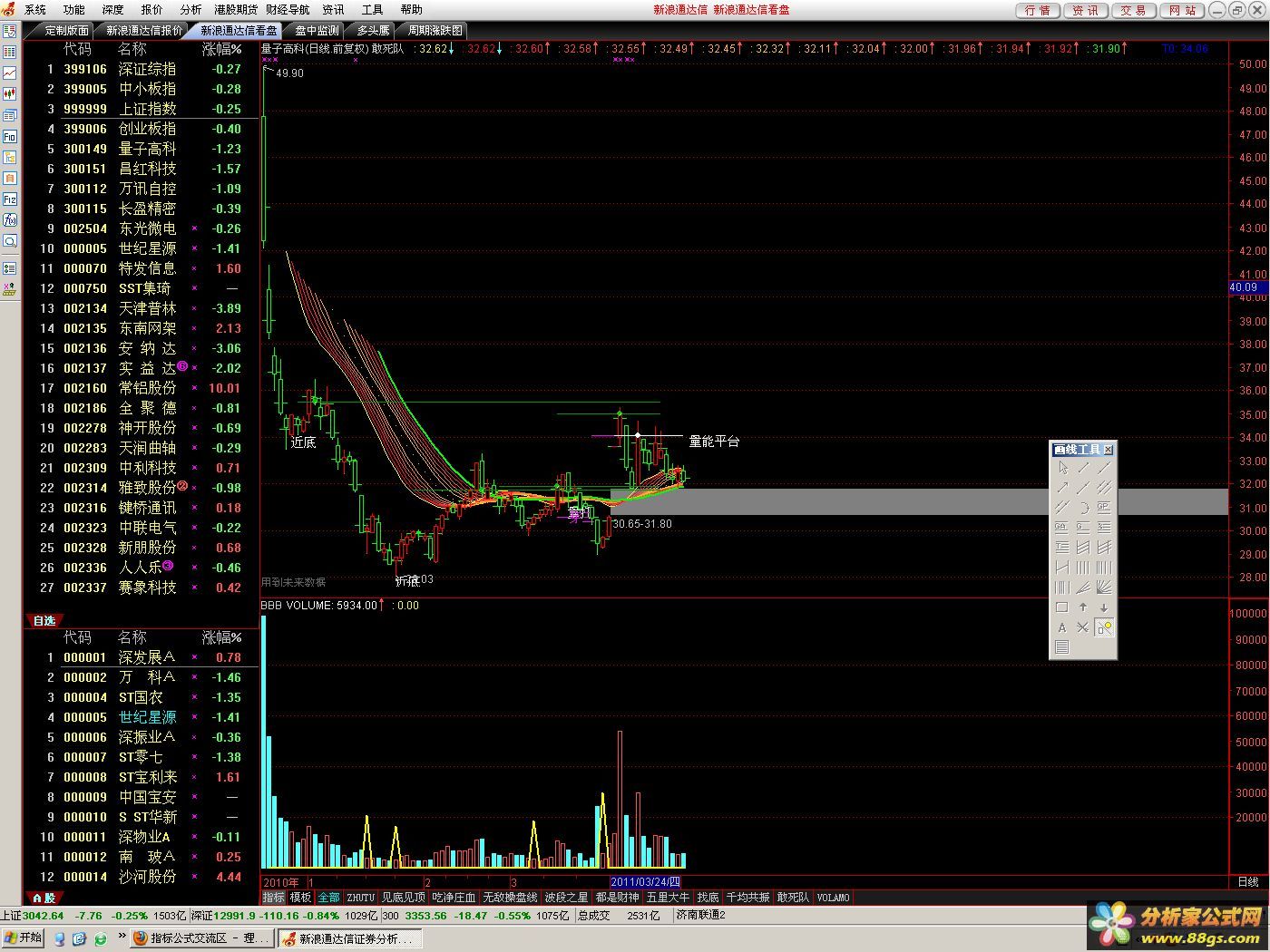
Task: Click the 交易 button at top right
Action: (x=1133, y=10)
